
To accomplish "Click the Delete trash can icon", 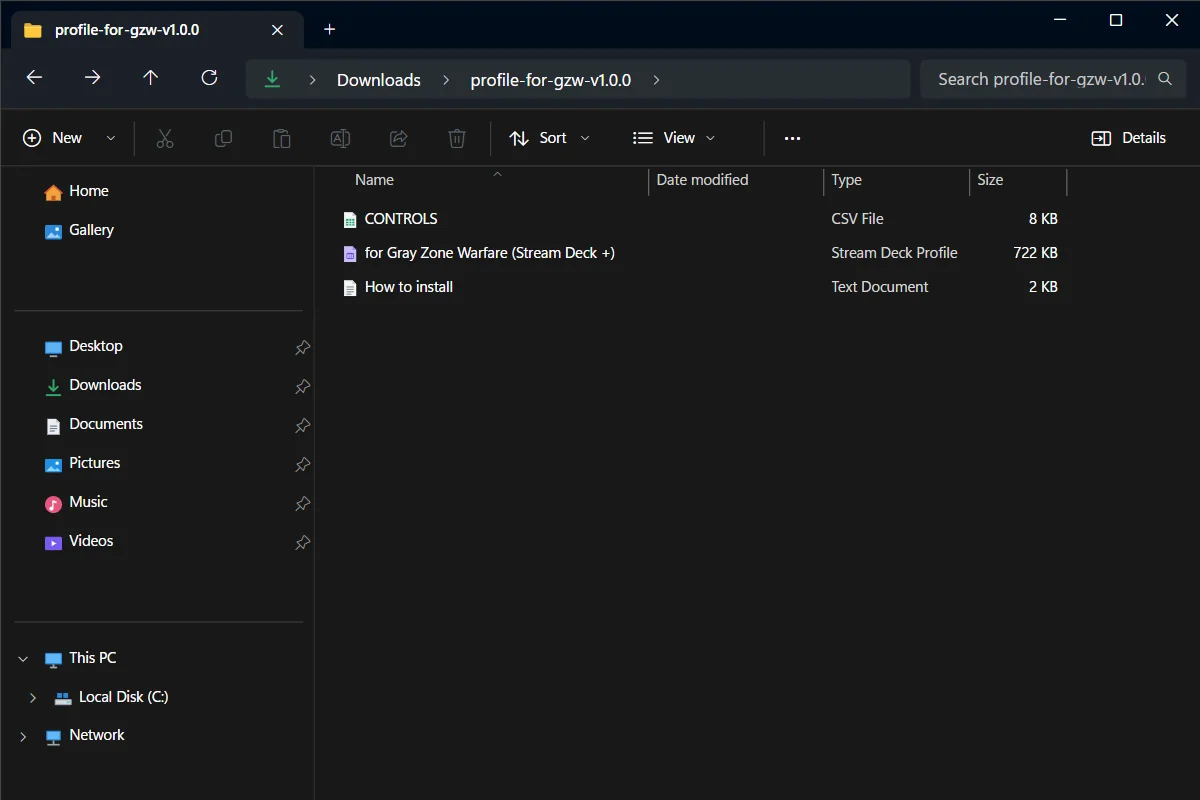I will click(457, 138).
